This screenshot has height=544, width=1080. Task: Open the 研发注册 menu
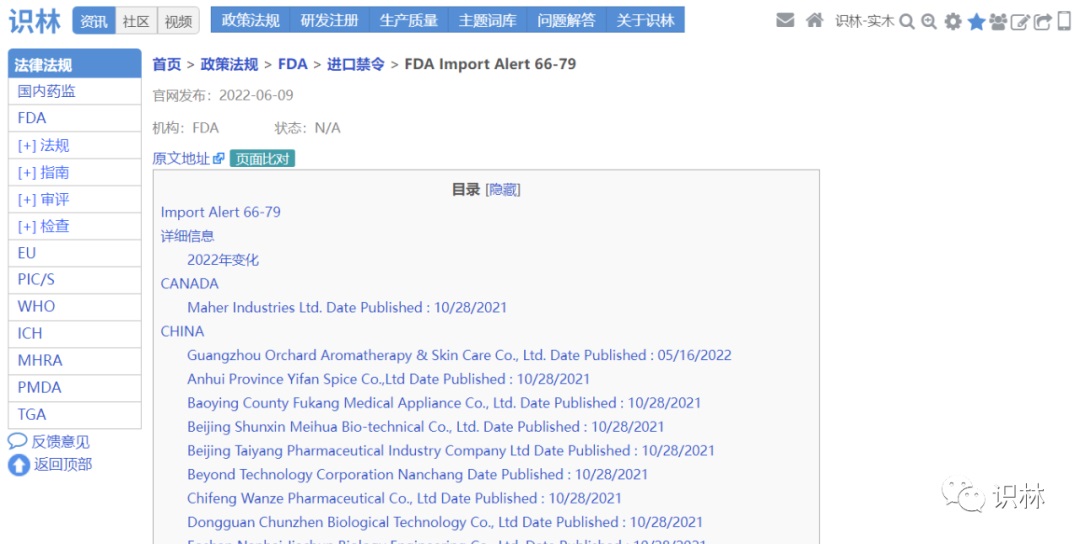[330, 21]
